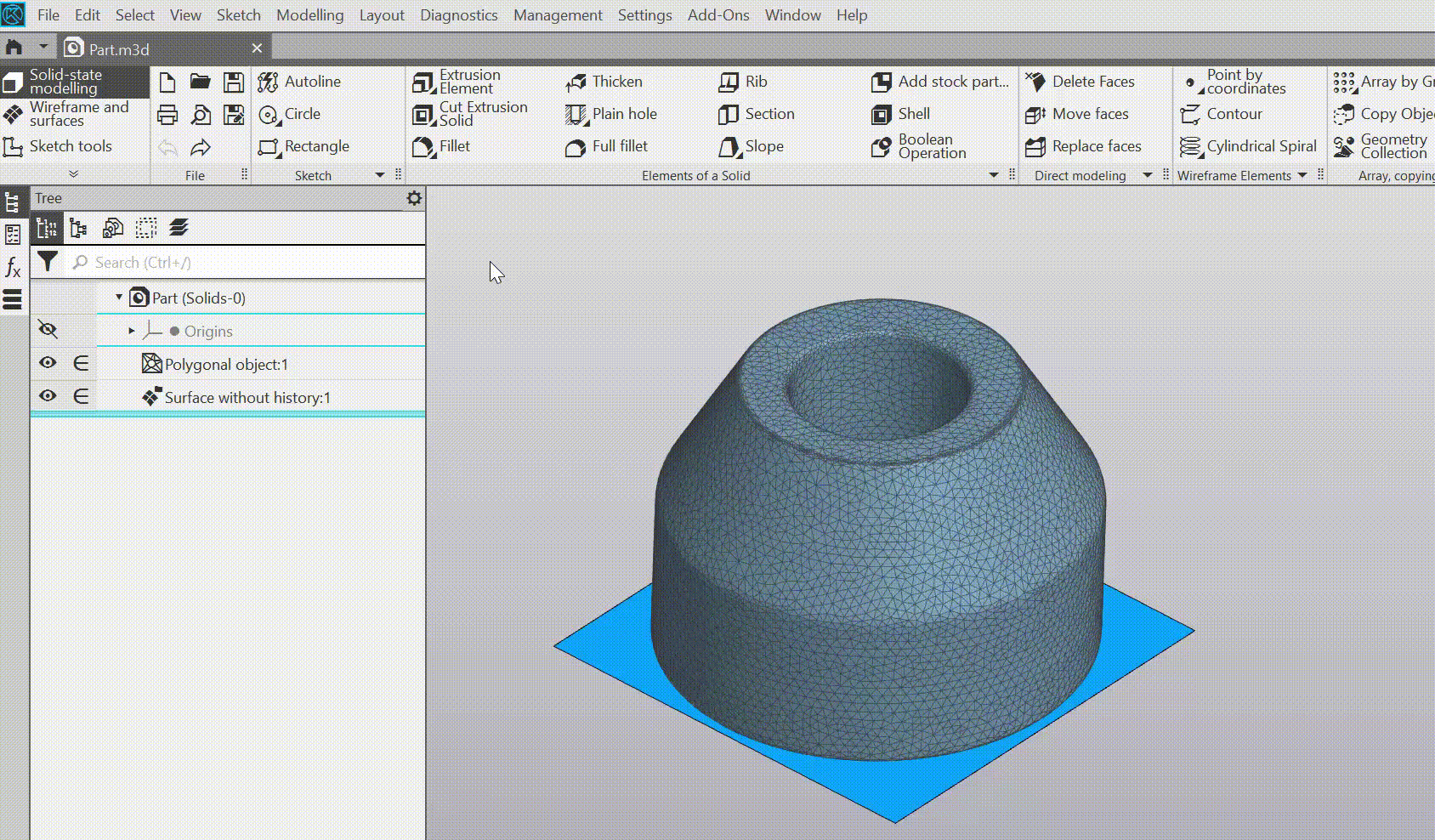Toggle visibility of Surface without history:1
Image resolution: width=1435 pixels, height=840 pixels.
(48, 396)
